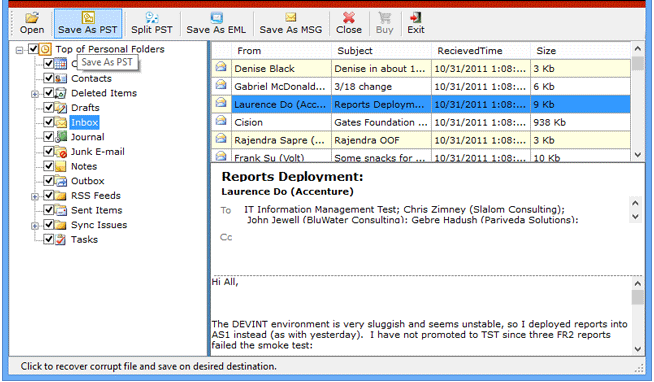Sort messages by Subject column header

coord(382,50)
